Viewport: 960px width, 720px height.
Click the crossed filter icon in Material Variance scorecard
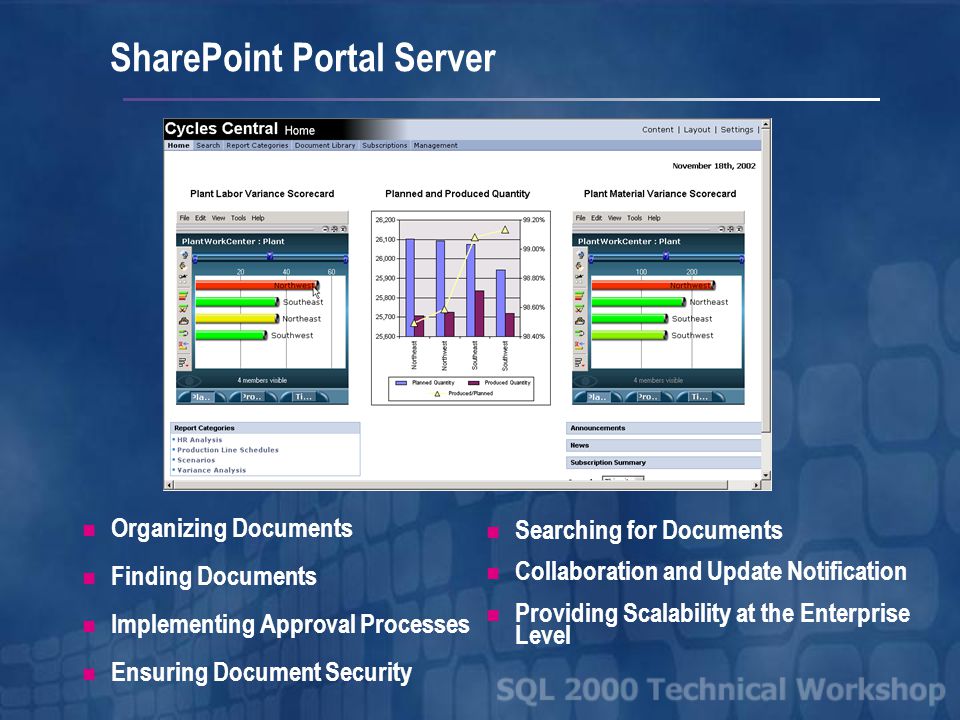click(580, 308)
